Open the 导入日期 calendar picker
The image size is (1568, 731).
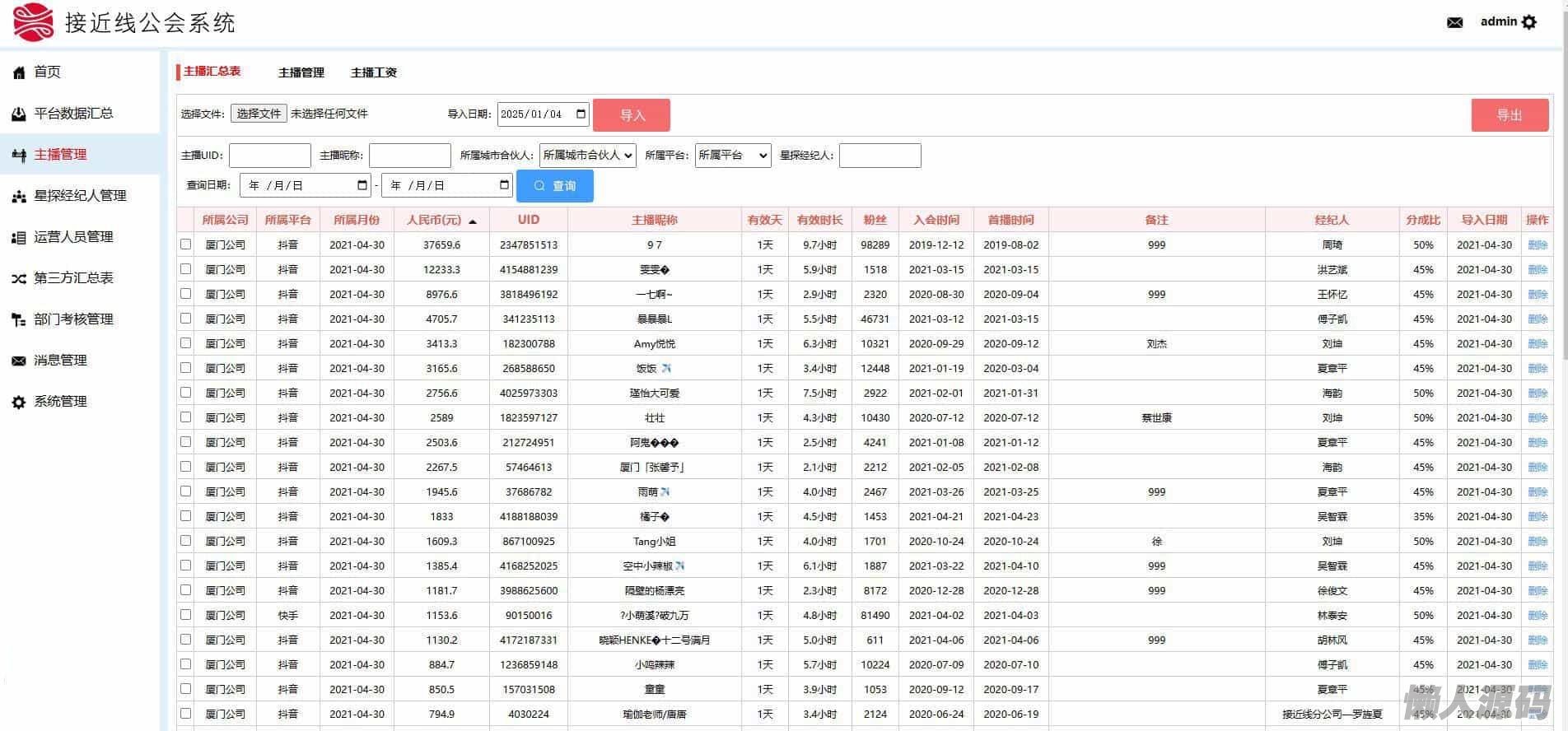pyautogui.click(x=581, y=114)
